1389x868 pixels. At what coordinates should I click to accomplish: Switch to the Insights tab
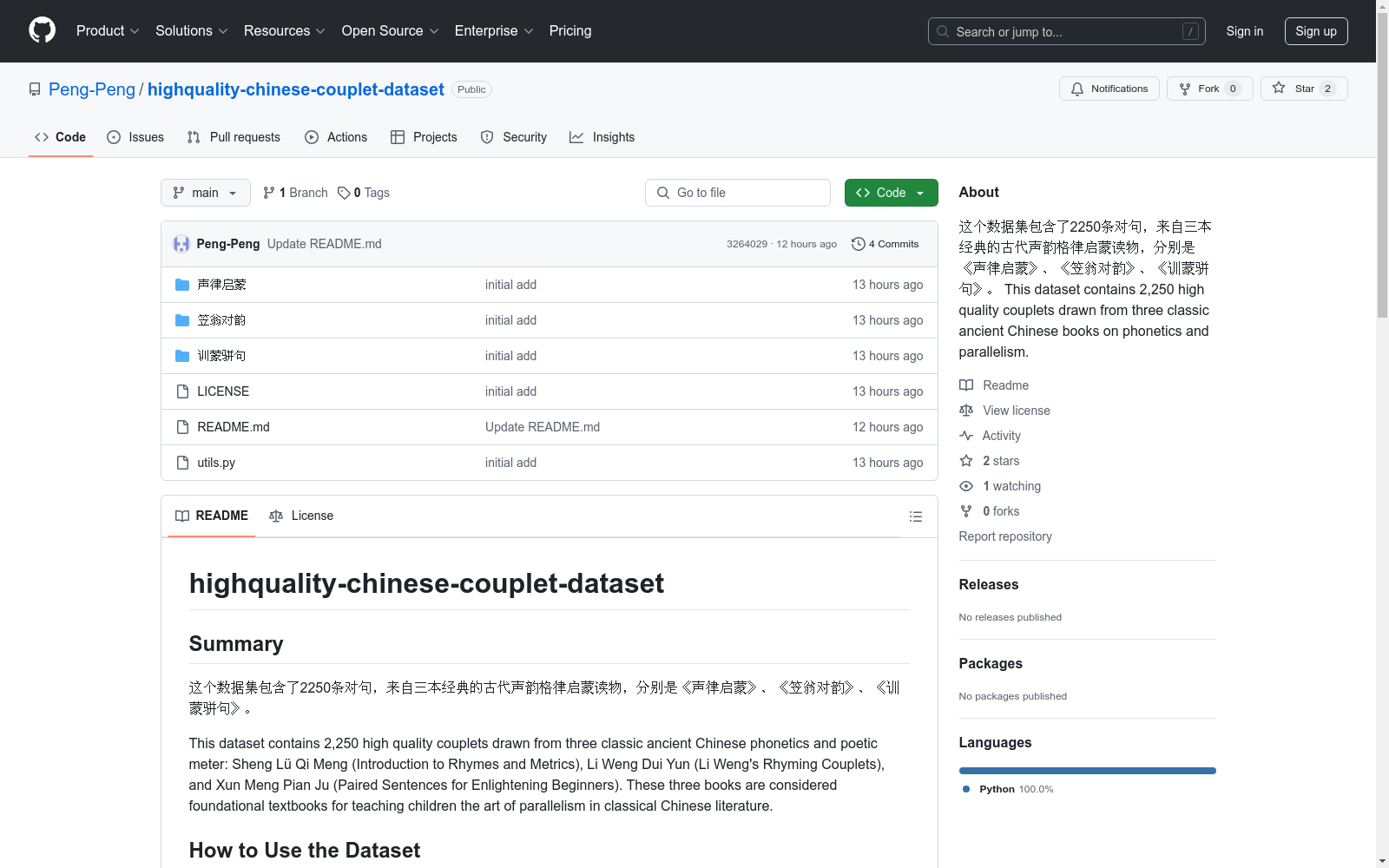tap(602, 137)
